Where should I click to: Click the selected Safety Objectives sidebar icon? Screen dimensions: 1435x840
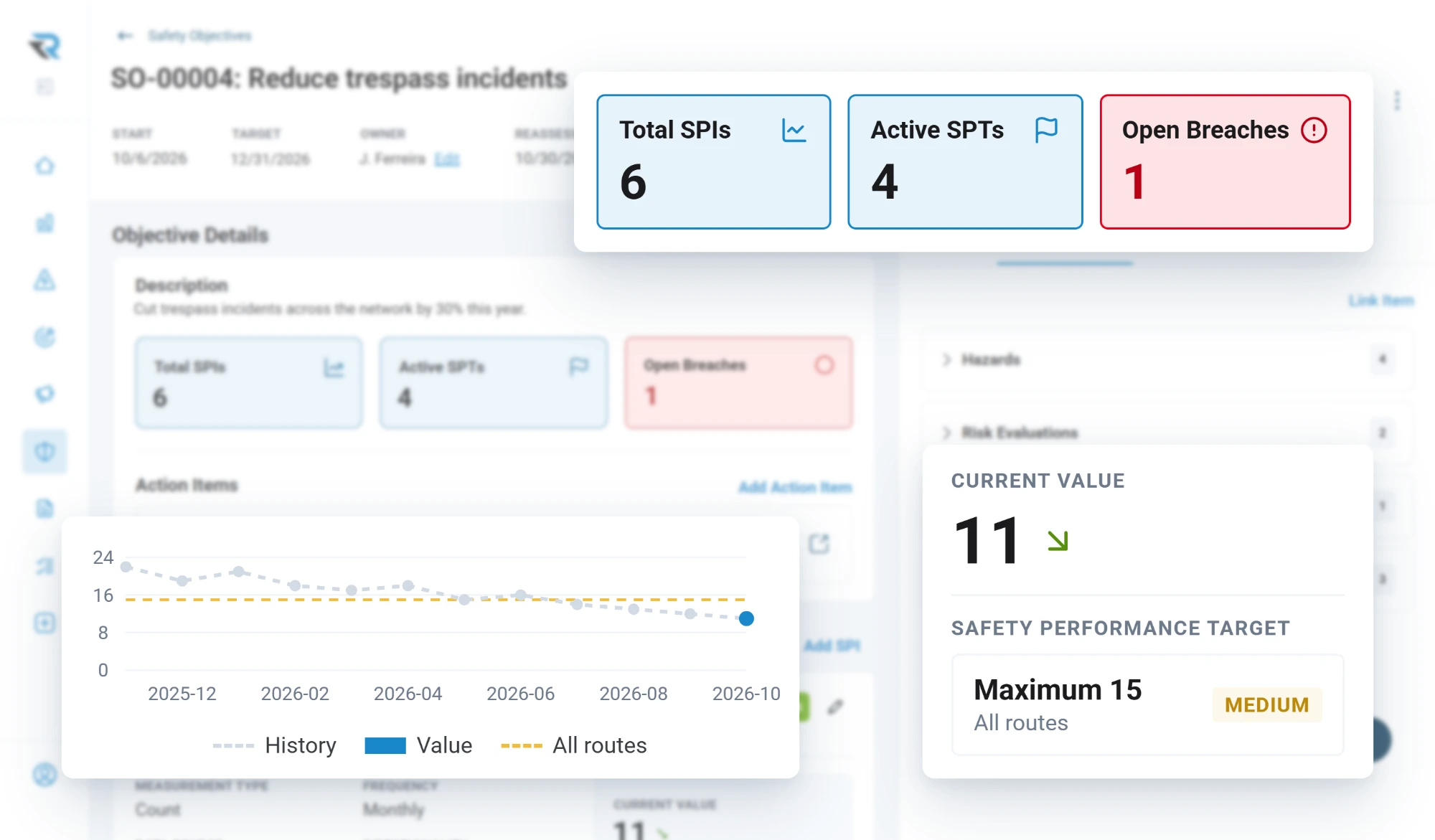44,451
